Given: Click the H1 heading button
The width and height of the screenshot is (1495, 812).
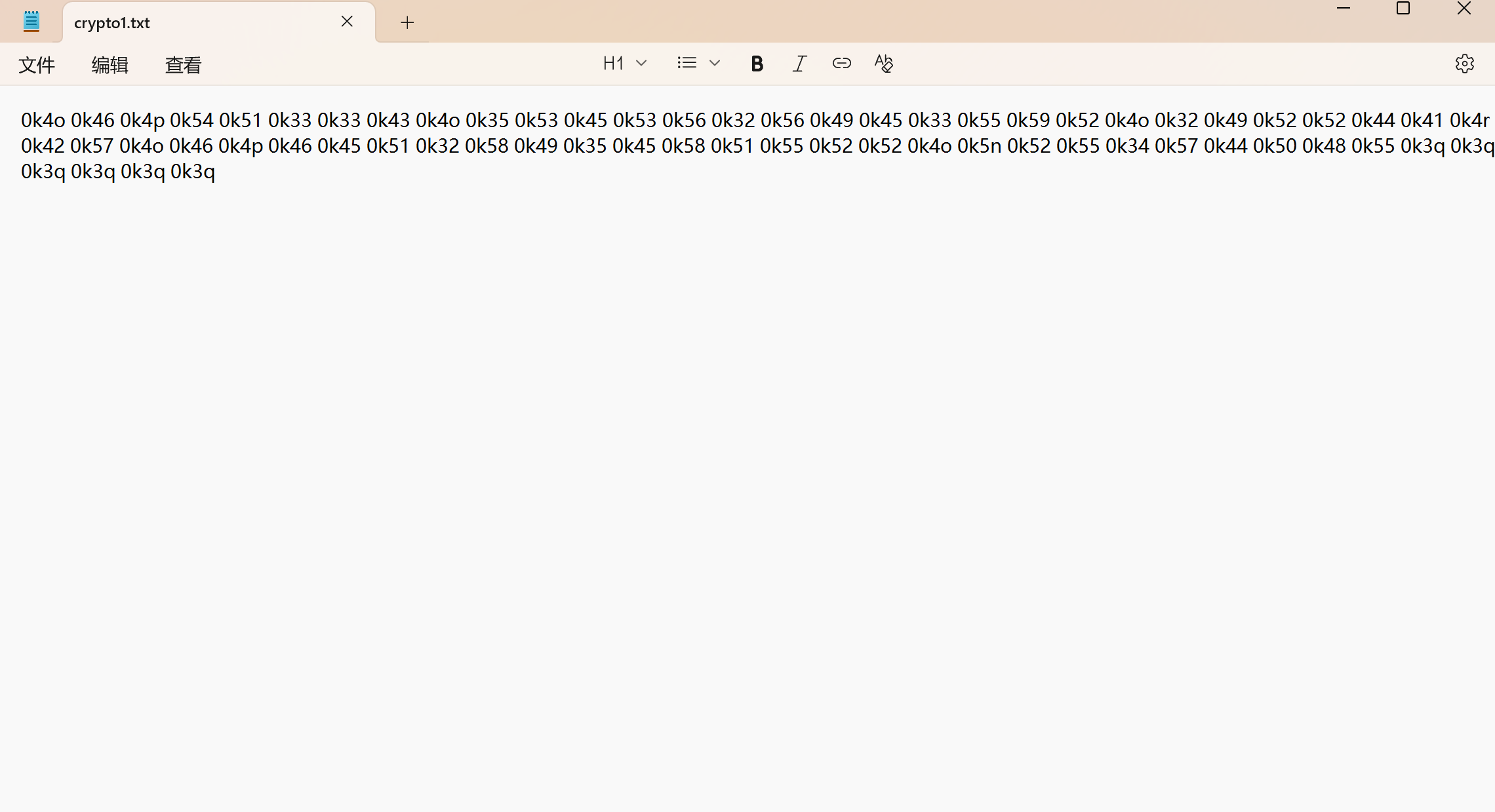Looking at the screenshot, I should point(613,64).
